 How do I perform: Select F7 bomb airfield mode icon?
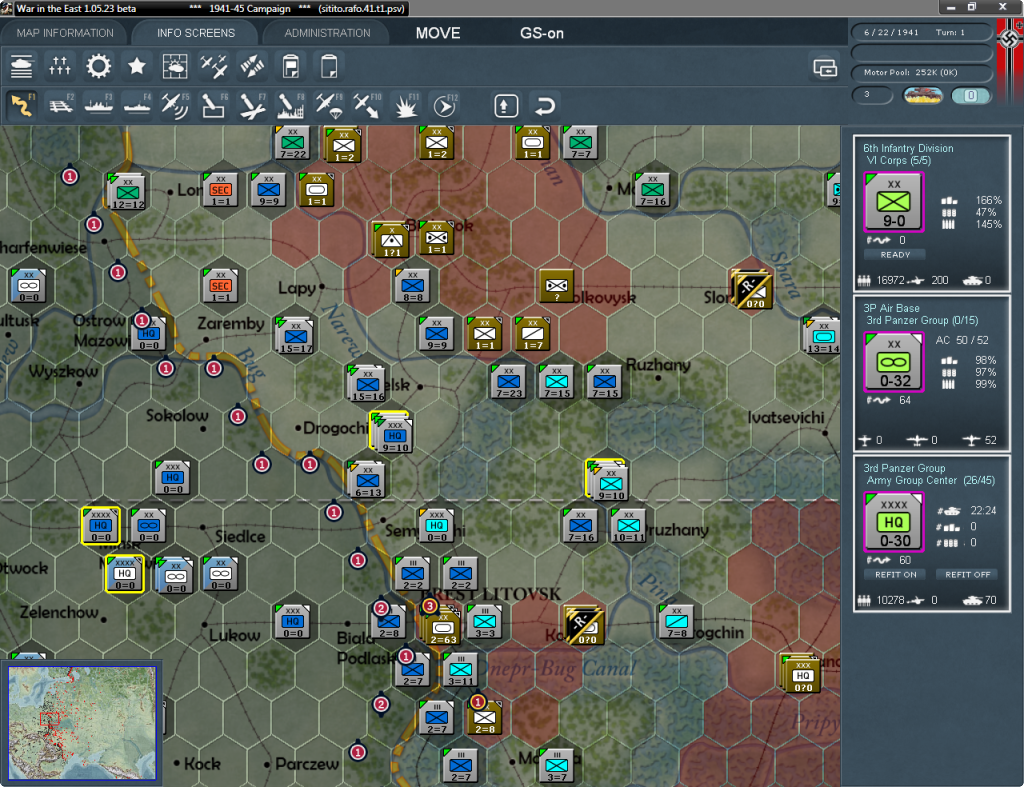(x=252, y=105)
